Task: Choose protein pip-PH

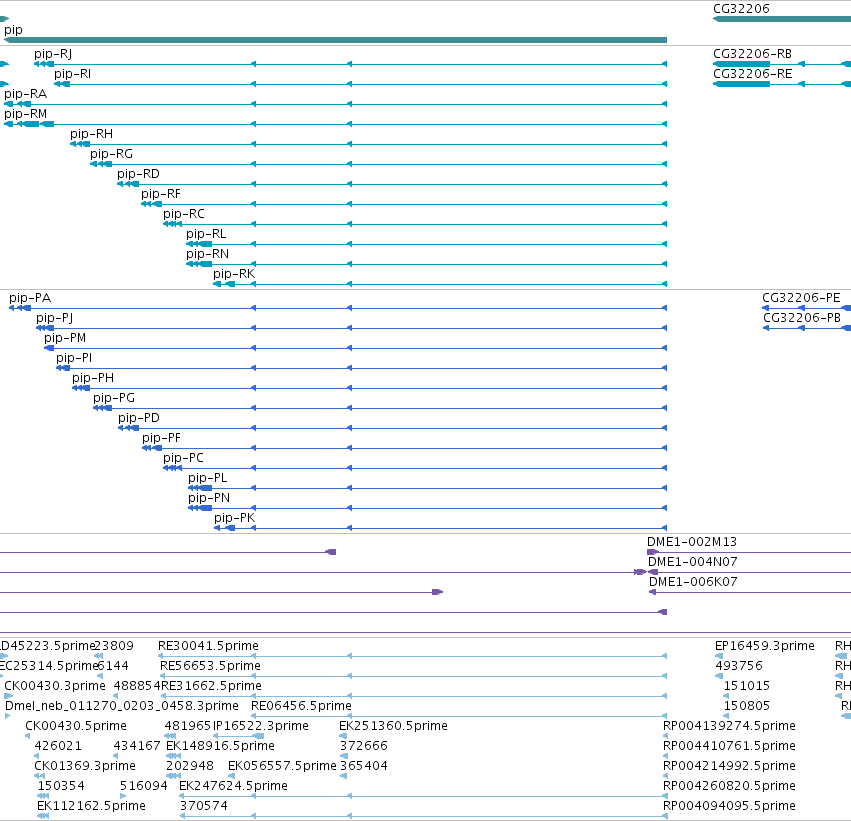Action: [93, 378]
